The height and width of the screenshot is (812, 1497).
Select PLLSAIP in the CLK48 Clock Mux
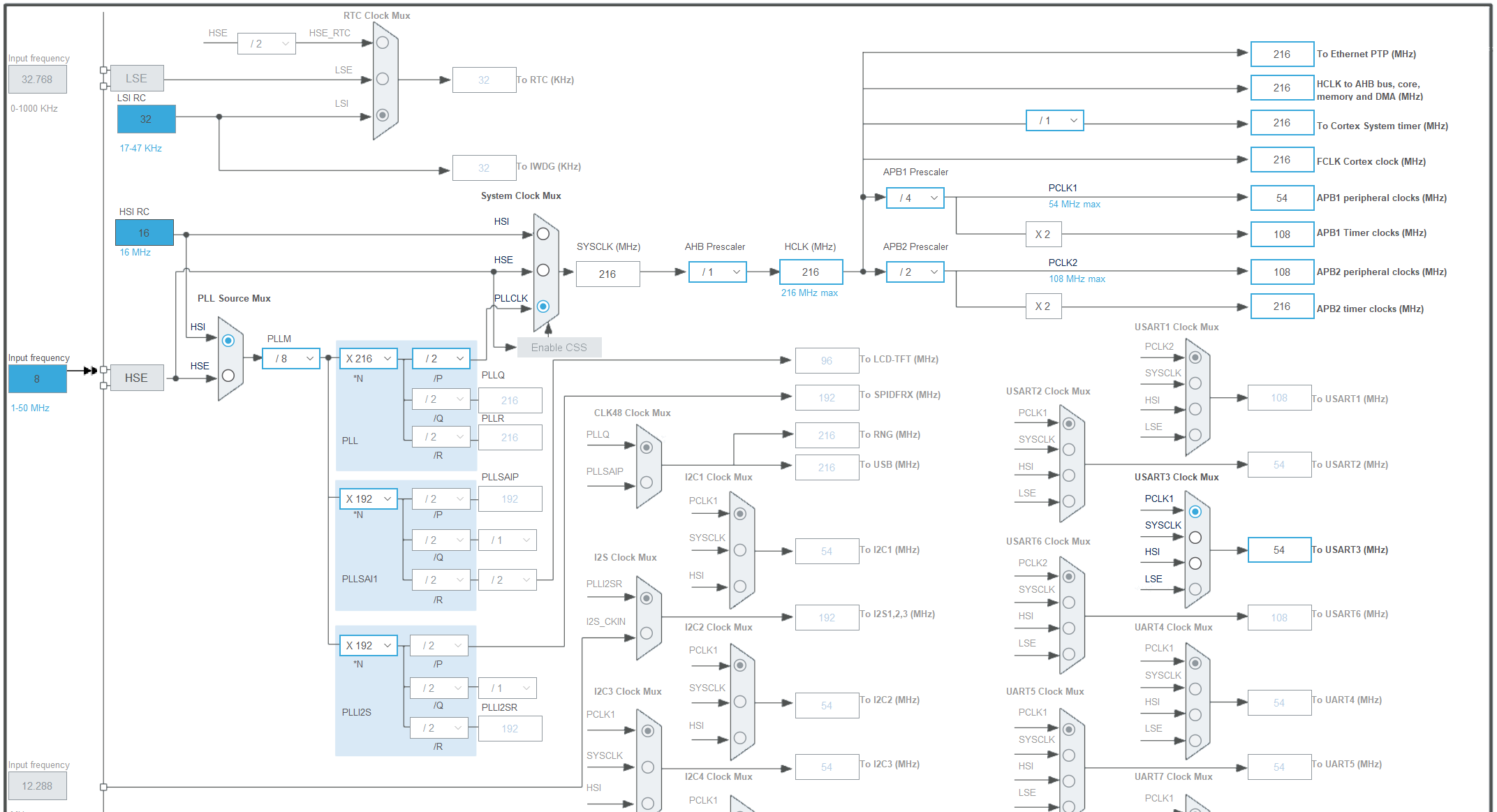647,482
